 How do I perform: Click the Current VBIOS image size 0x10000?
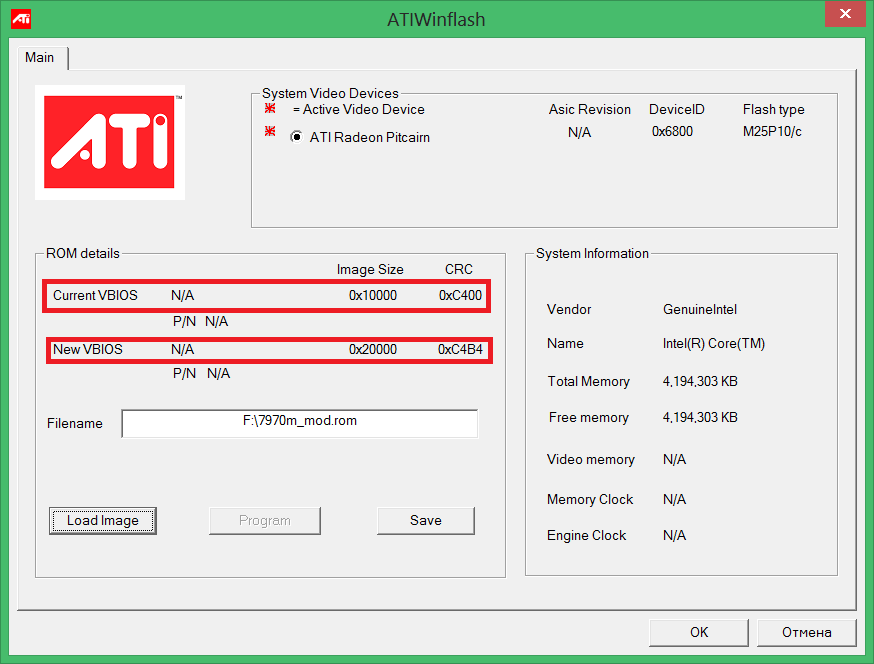click(x=373, y=295)
